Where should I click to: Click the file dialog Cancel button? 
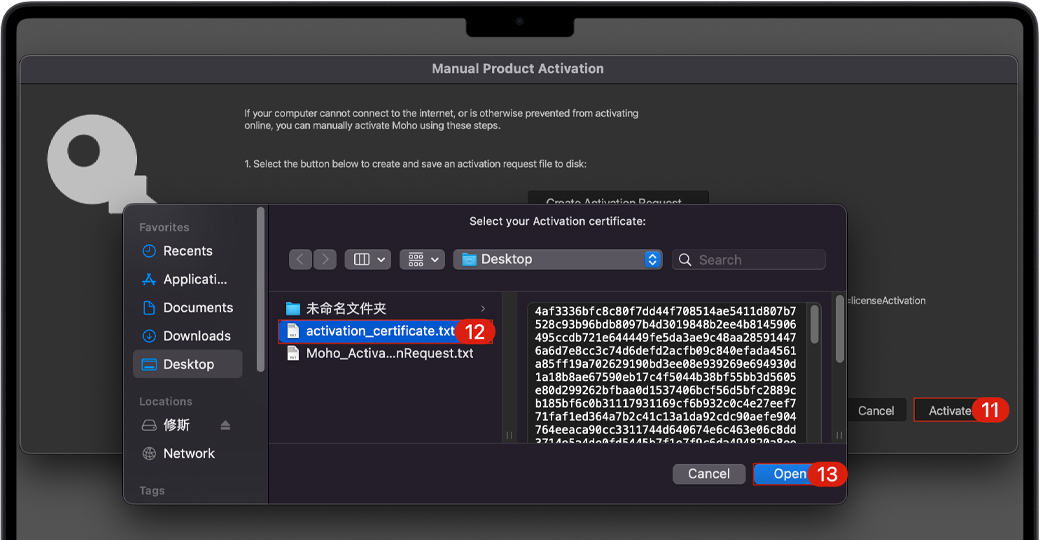tap(708, 474)
